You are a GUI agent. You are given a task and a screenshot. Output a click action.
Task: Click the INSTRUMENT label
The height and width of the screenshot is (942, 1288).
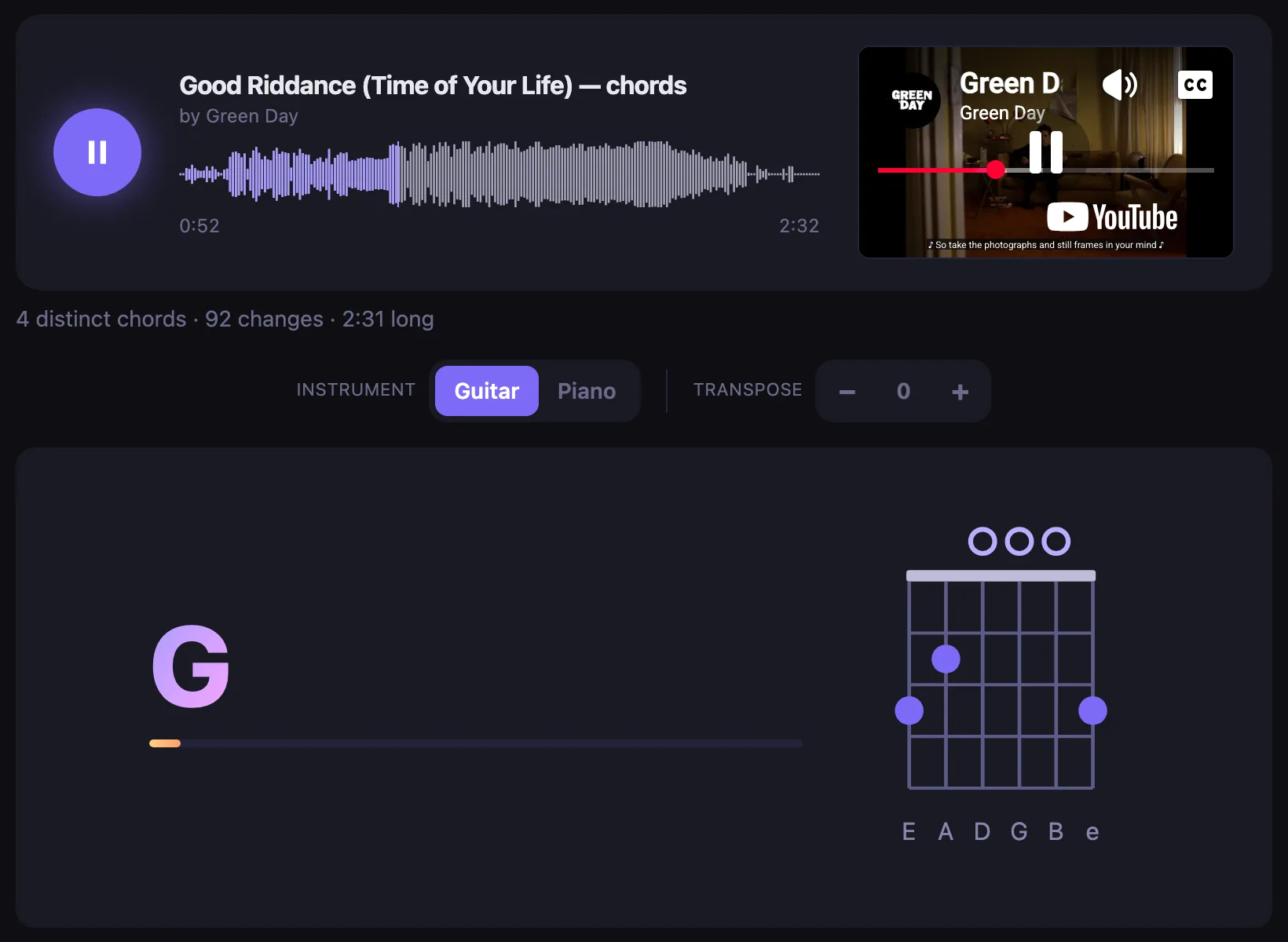tap(356, 390)
